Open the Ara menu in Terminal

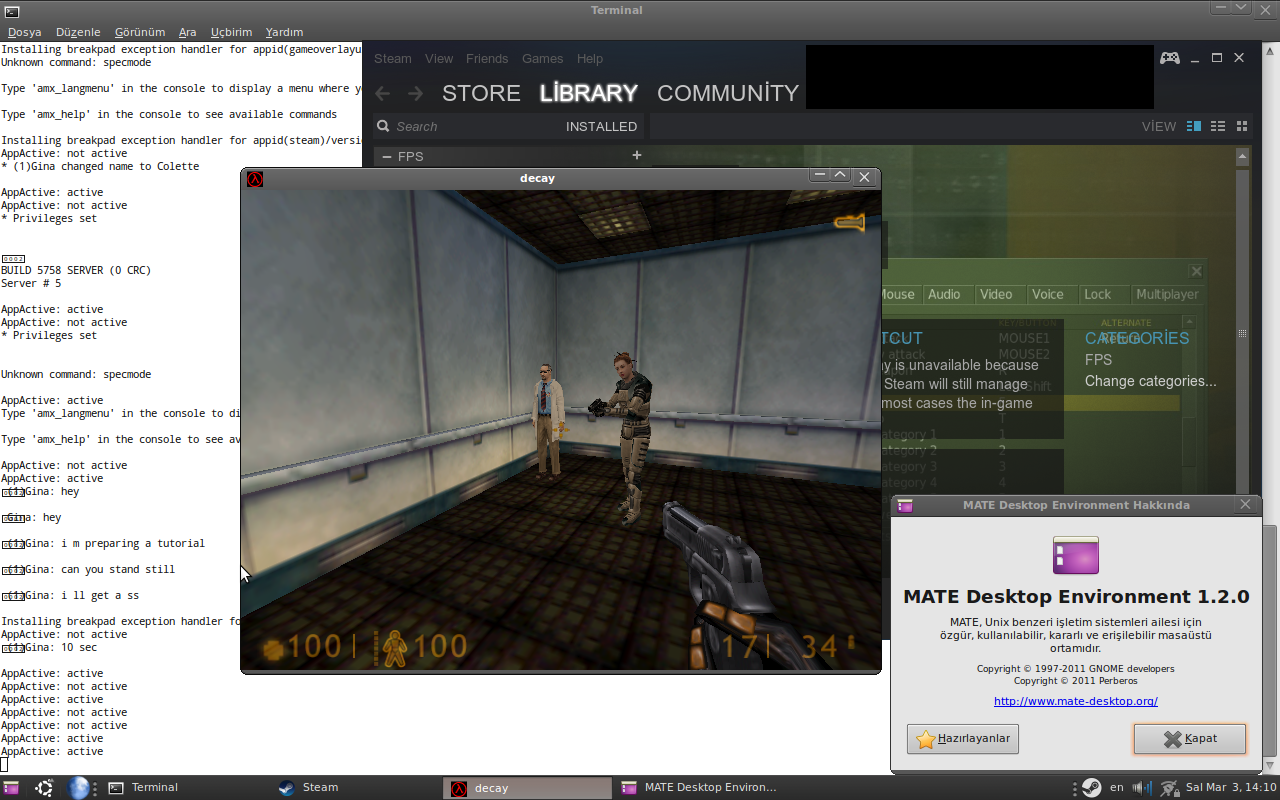(188, 32)
